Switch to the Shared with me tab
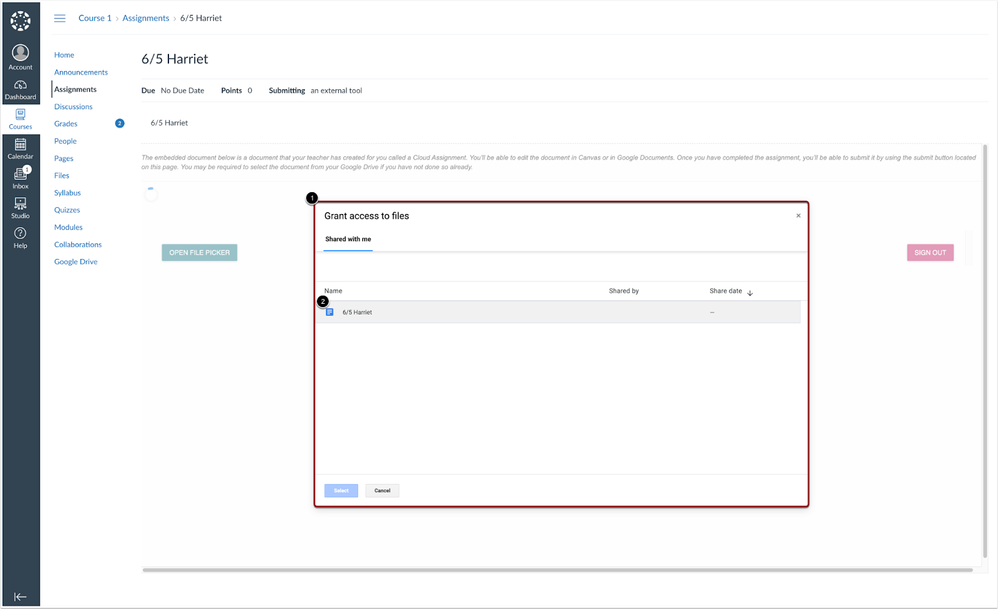Image resolution: width=998 pixels, height=609 pixels. (x=348, y=240)
